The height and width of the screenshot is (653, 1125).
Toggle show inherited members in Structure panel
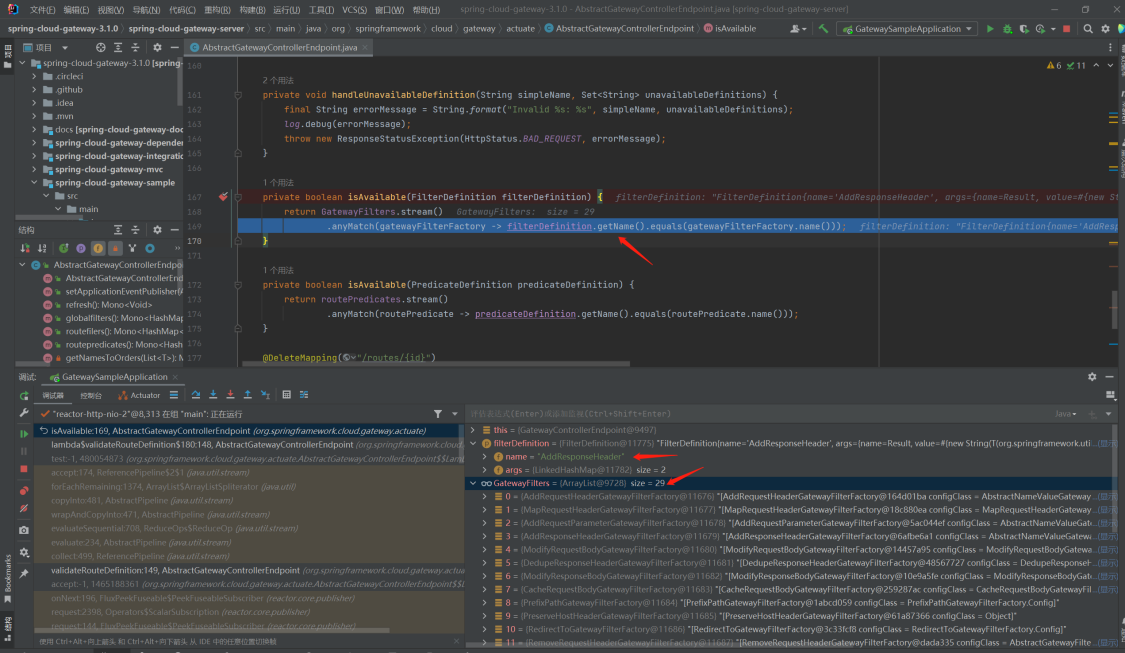tap(63, 248)
